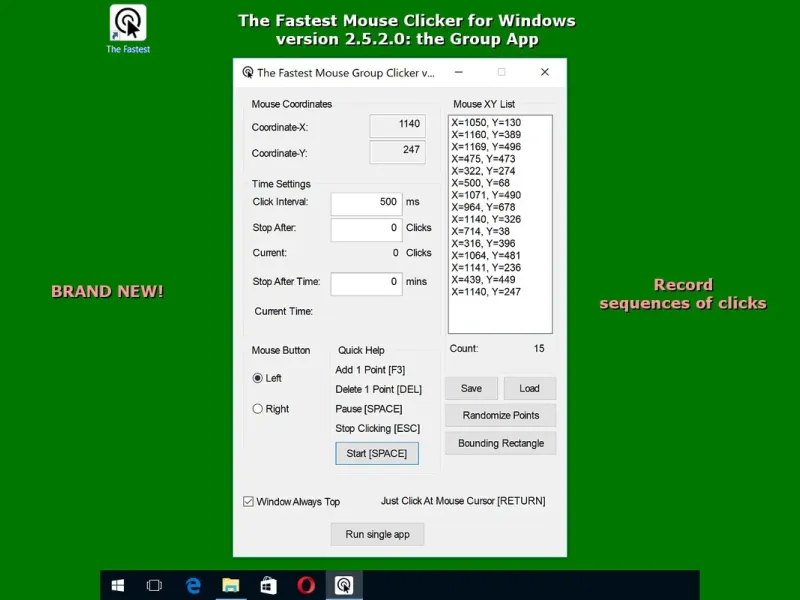Click the Coordinate-X value box
Image resolution: width=800 pixels, height=600 pixels.
[397, 126]
